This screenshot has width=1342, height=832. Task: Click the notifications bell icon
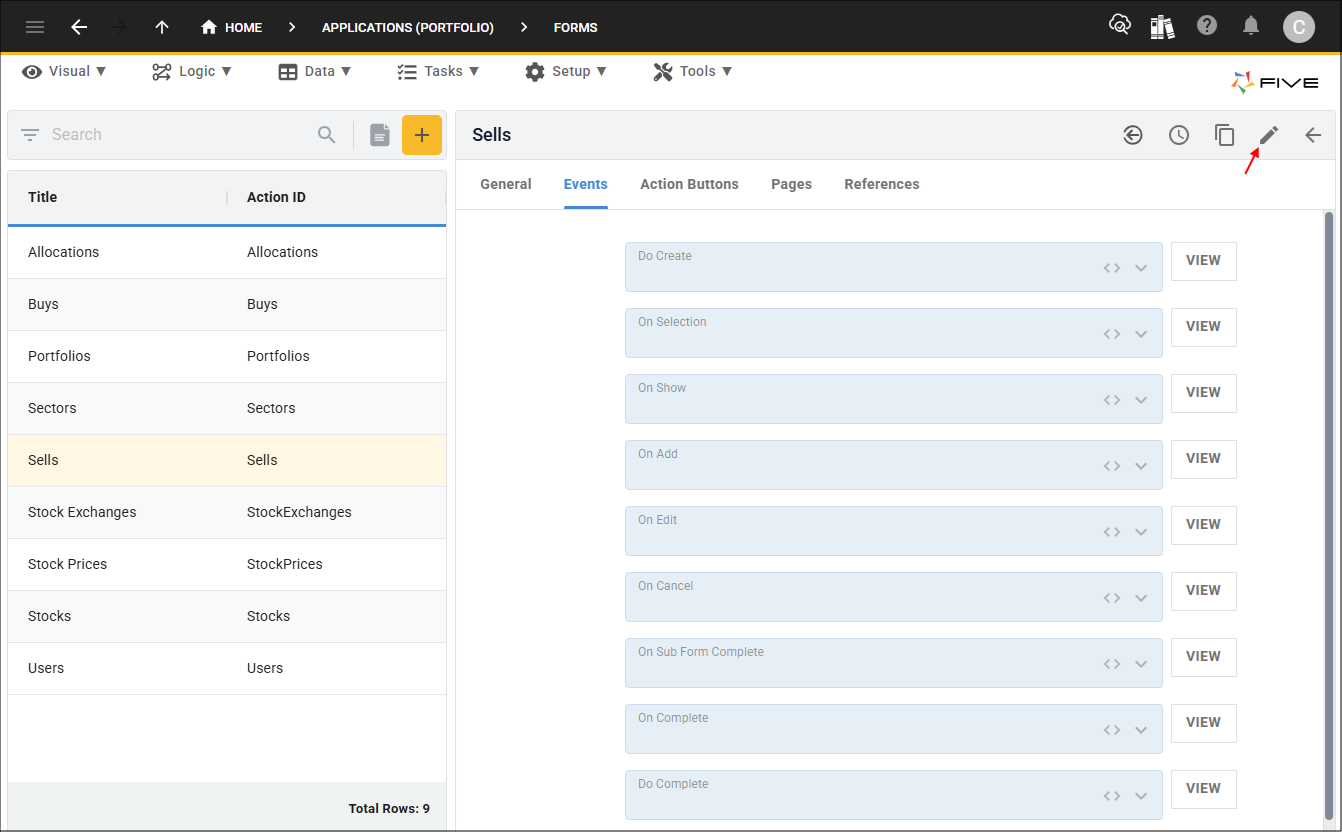[1251, 26]
